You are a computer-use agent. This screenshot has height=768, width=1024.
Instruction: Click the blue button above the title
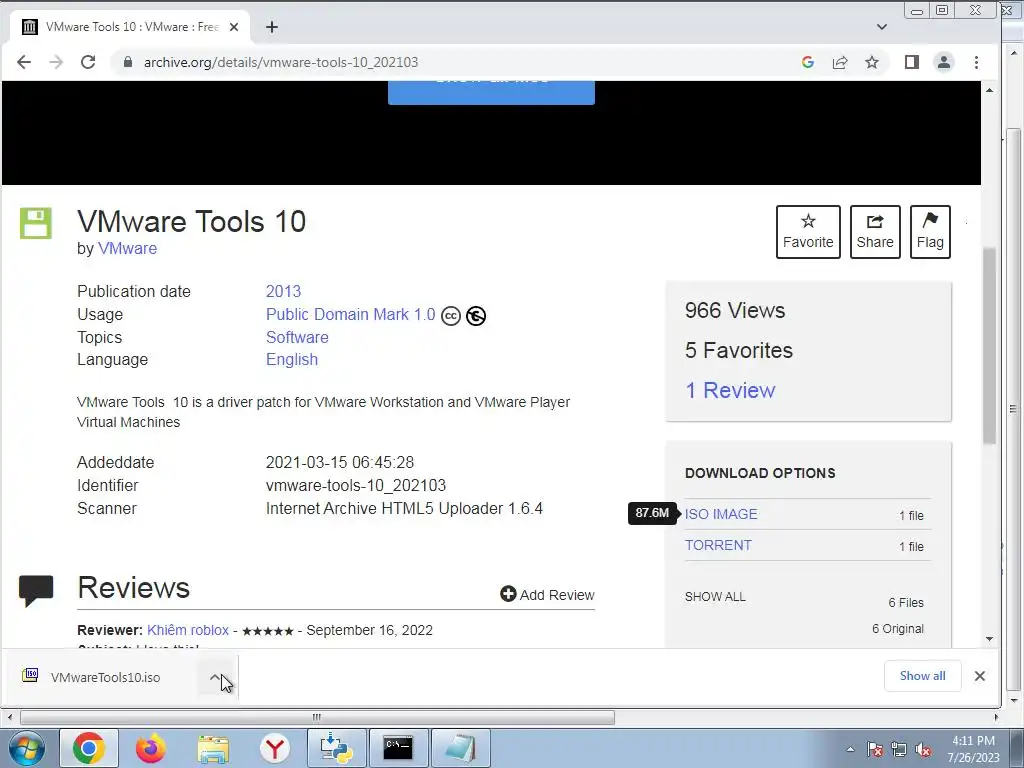point(491,92)
